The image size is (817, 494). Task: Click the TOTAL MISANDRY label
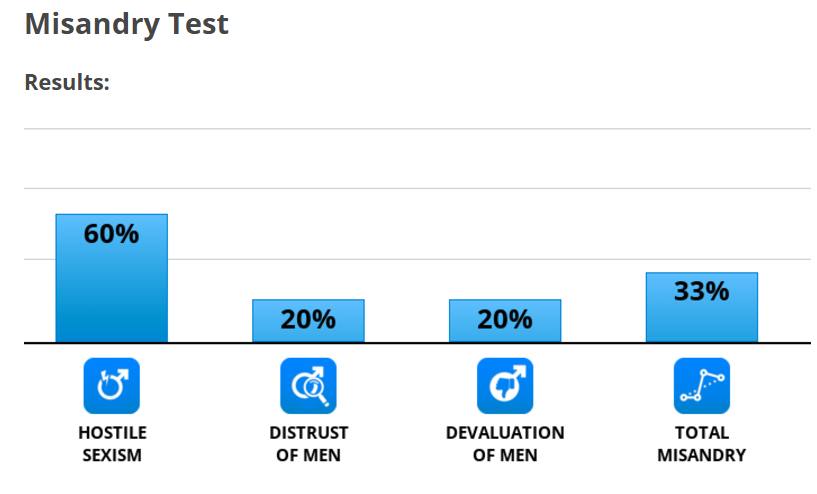[702, 444]
